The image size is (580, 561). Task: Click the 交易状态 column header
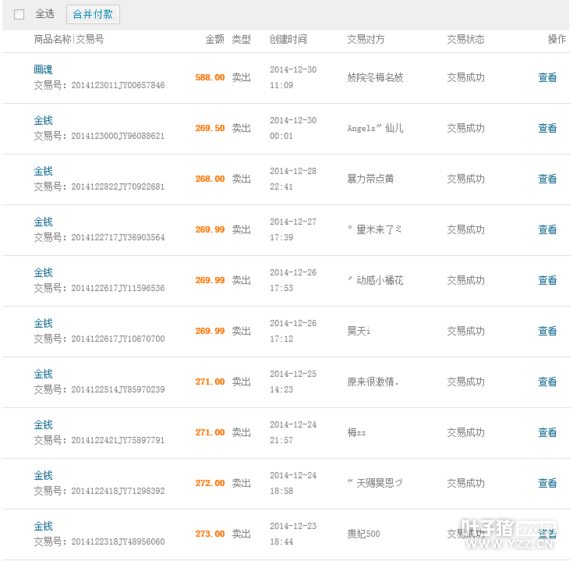pos(465,39)
